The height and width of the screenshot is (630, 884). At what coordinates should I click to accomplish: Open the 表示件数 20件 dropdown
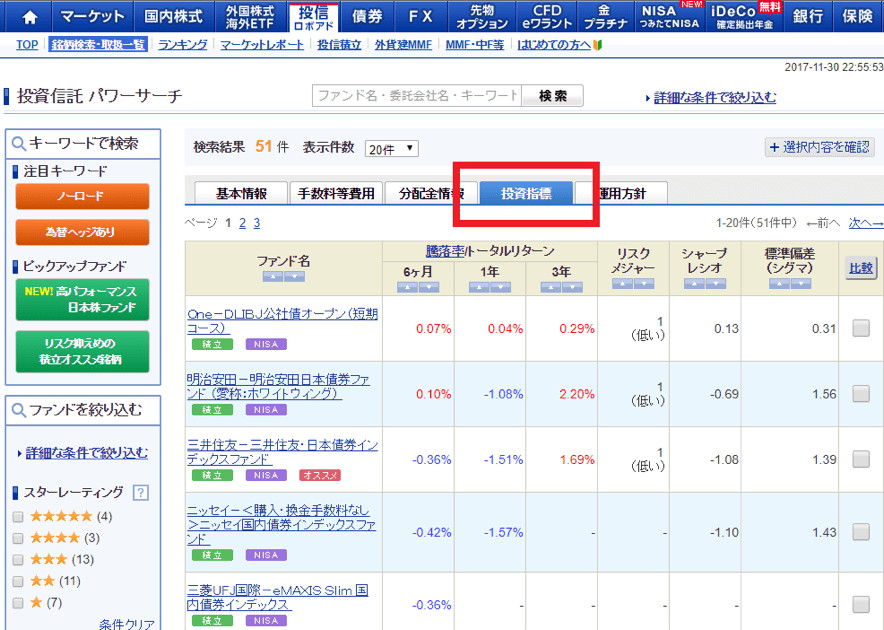coord(391,149)
